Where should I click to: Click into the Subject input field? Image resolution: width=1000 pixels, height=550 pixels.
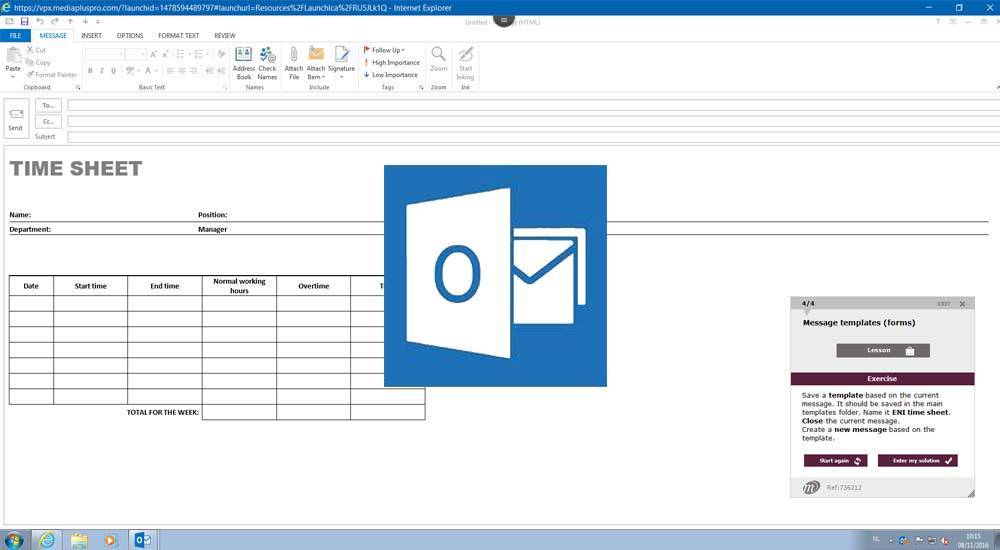pos(530,136)
